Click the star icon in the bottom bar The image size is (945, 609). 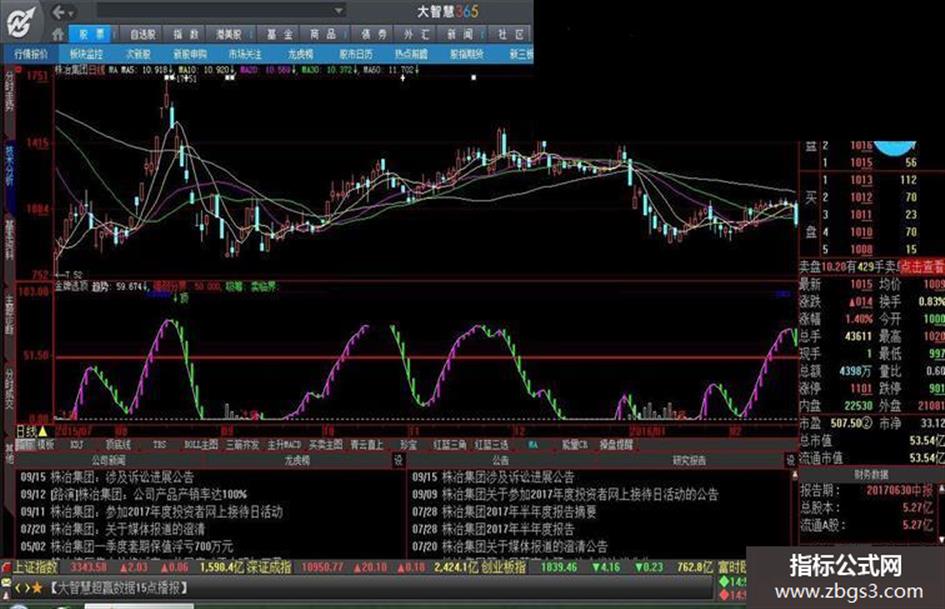(37, 587)
